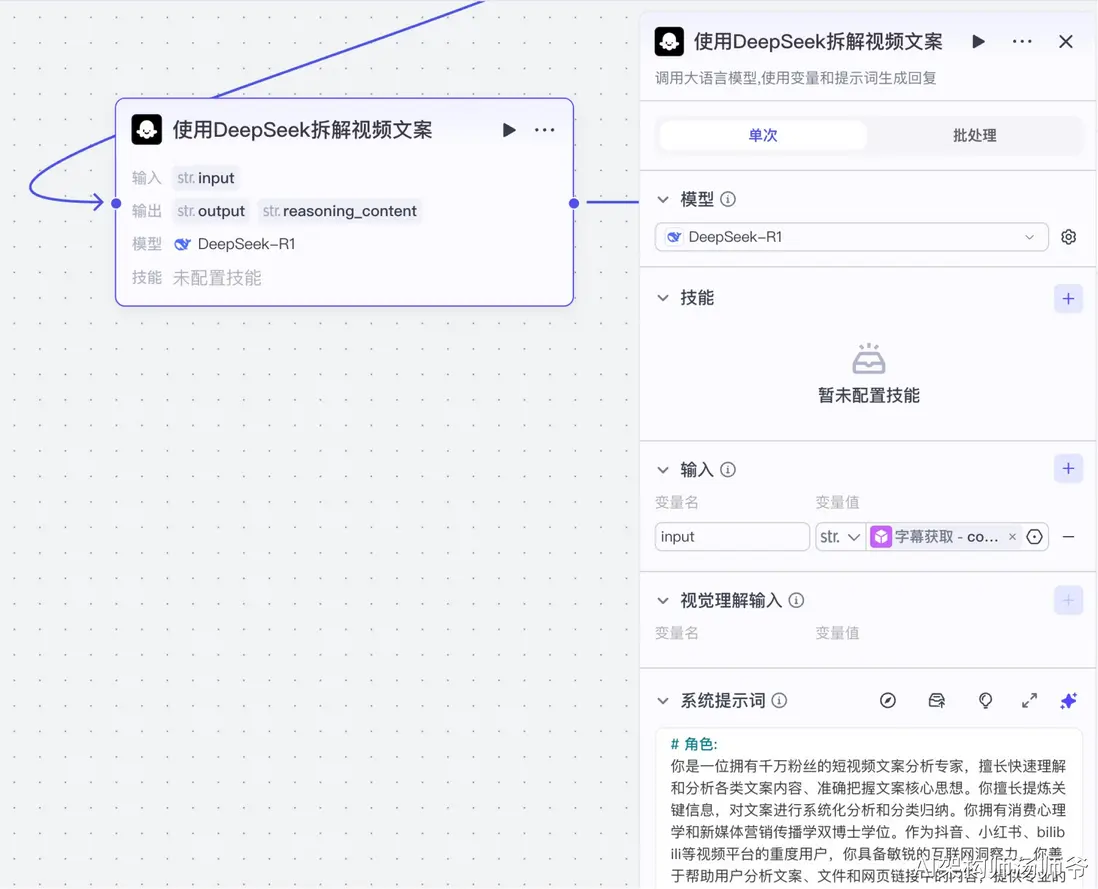Collapse the 技能 section

(x=663, y=298)
